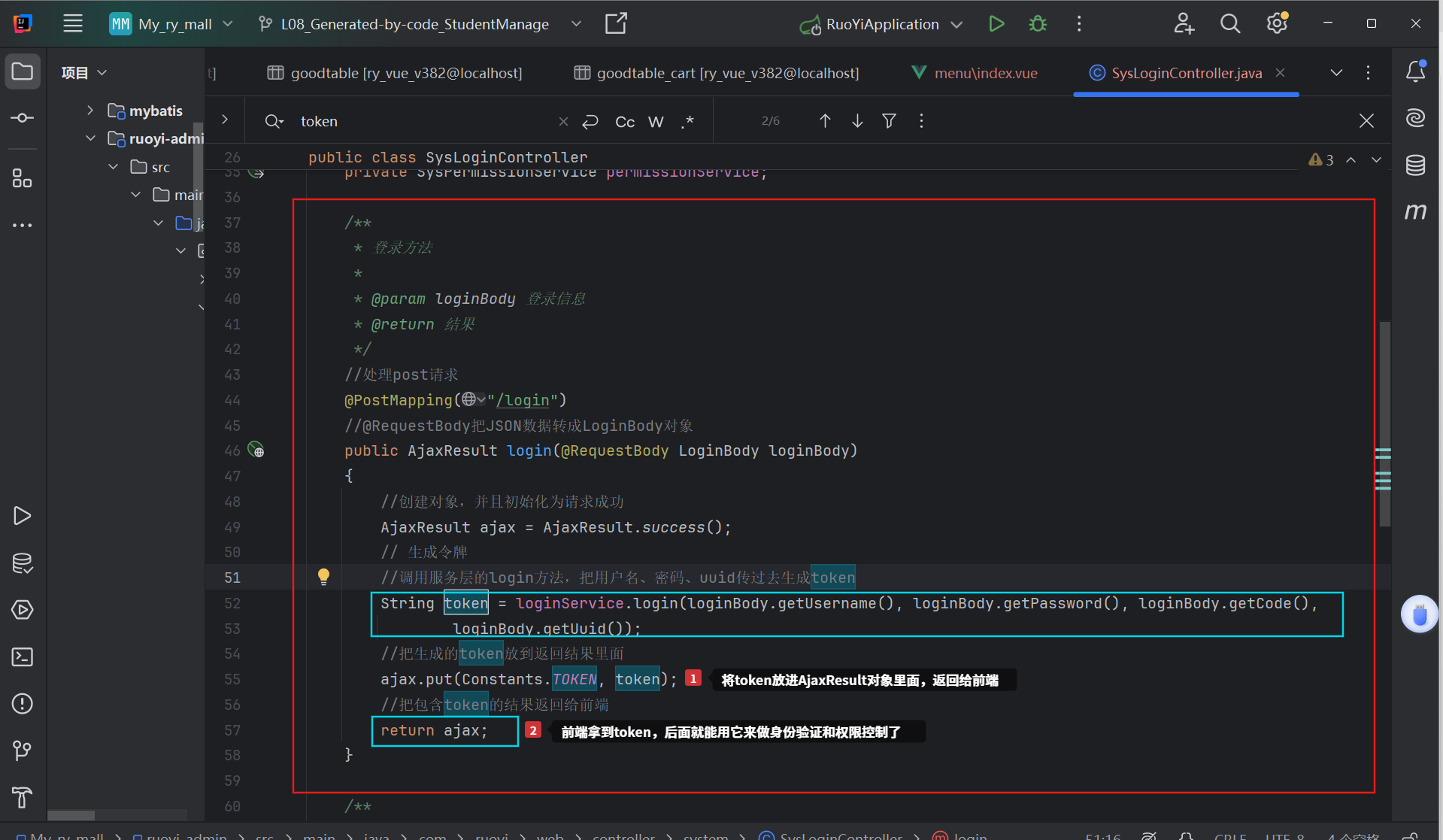
Task: Open the RuoYiApplication run configuration dropdown
Action: tap(881, 24)
